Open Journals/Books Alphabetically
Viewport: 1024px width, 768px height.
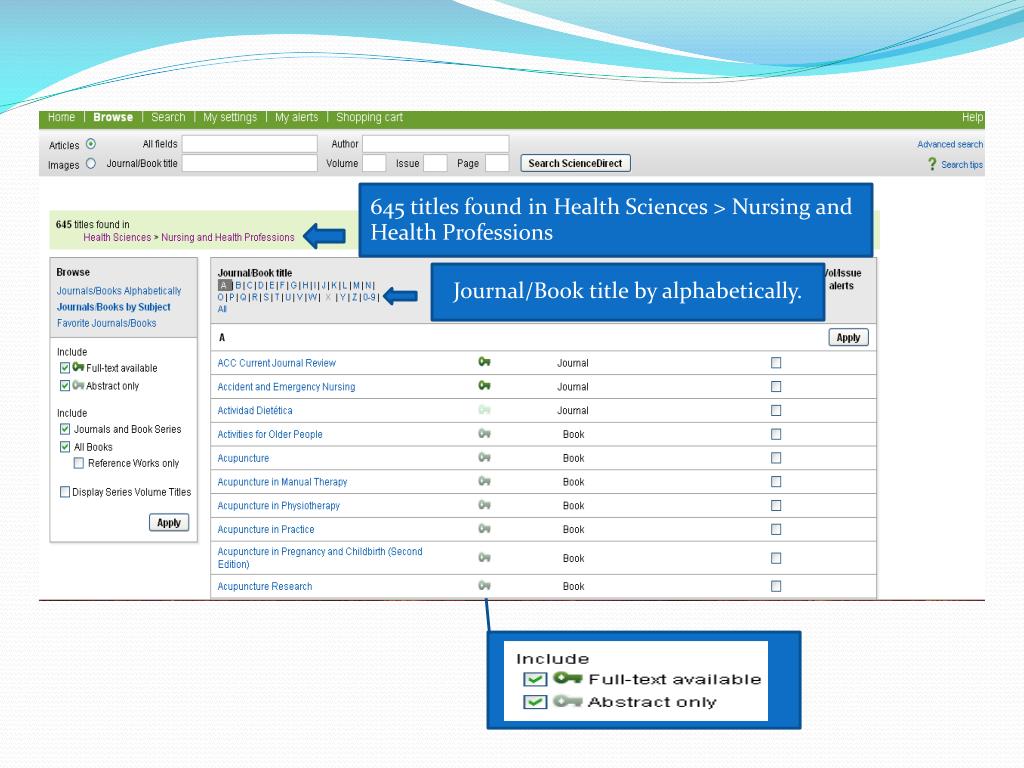pos(119,291)
